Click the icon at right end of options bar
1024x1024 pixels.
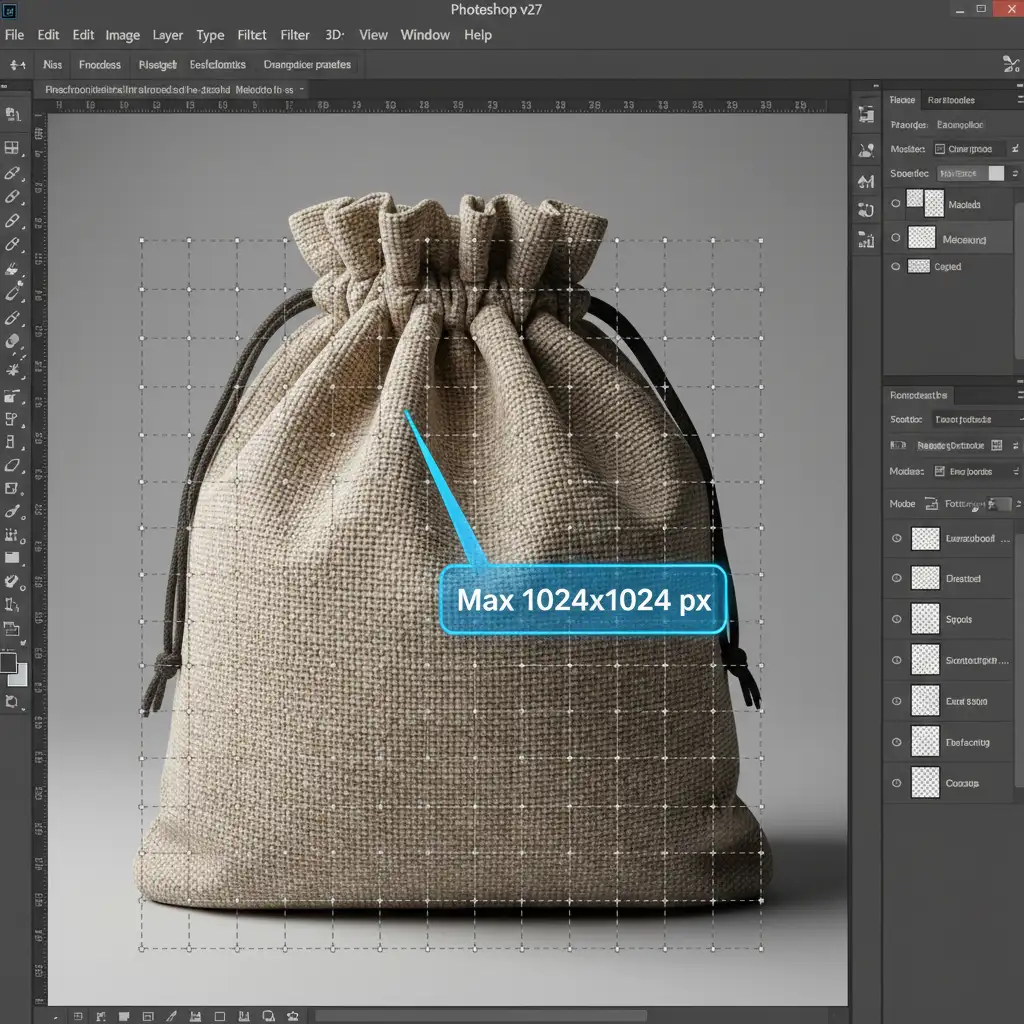coord(1009,65)
